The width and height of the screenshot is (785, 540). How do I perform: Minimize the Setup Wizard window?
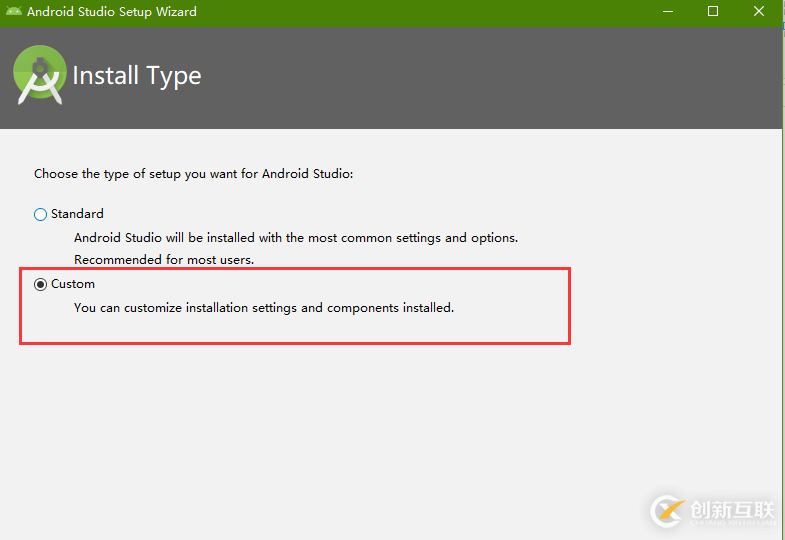[x=668, y=12]
